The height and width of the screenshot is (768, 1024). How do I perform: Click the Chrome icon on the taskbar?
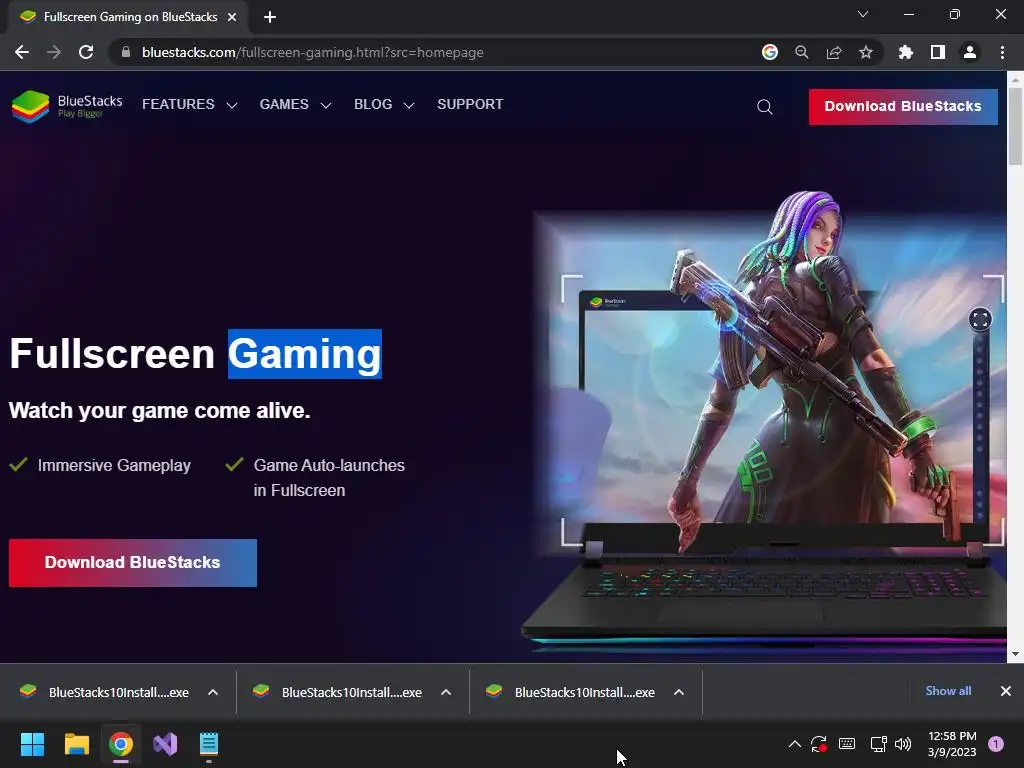click(x=121, y=744)
